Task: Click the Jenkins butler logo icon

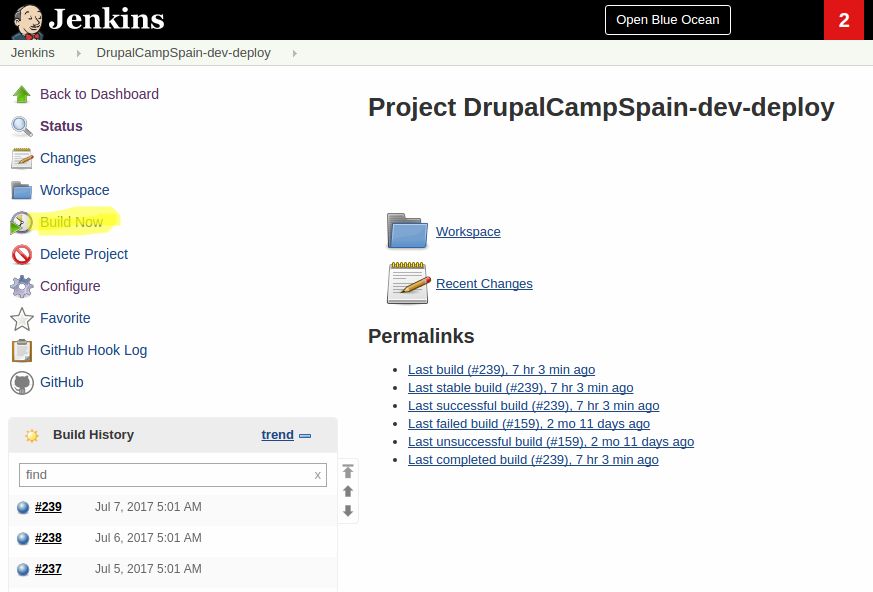Action: click(28, 21)
